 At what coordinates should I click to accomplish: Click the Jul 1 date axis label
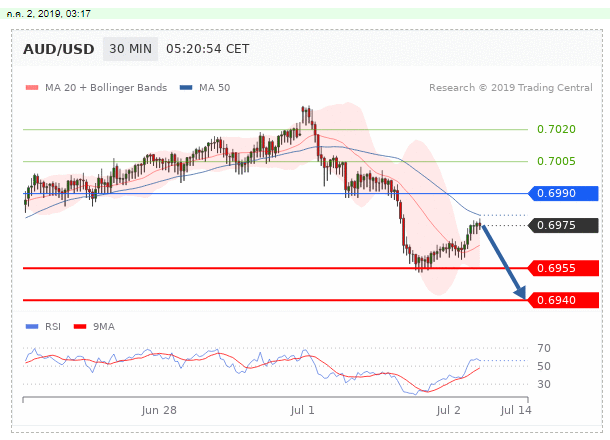[302, 410]
